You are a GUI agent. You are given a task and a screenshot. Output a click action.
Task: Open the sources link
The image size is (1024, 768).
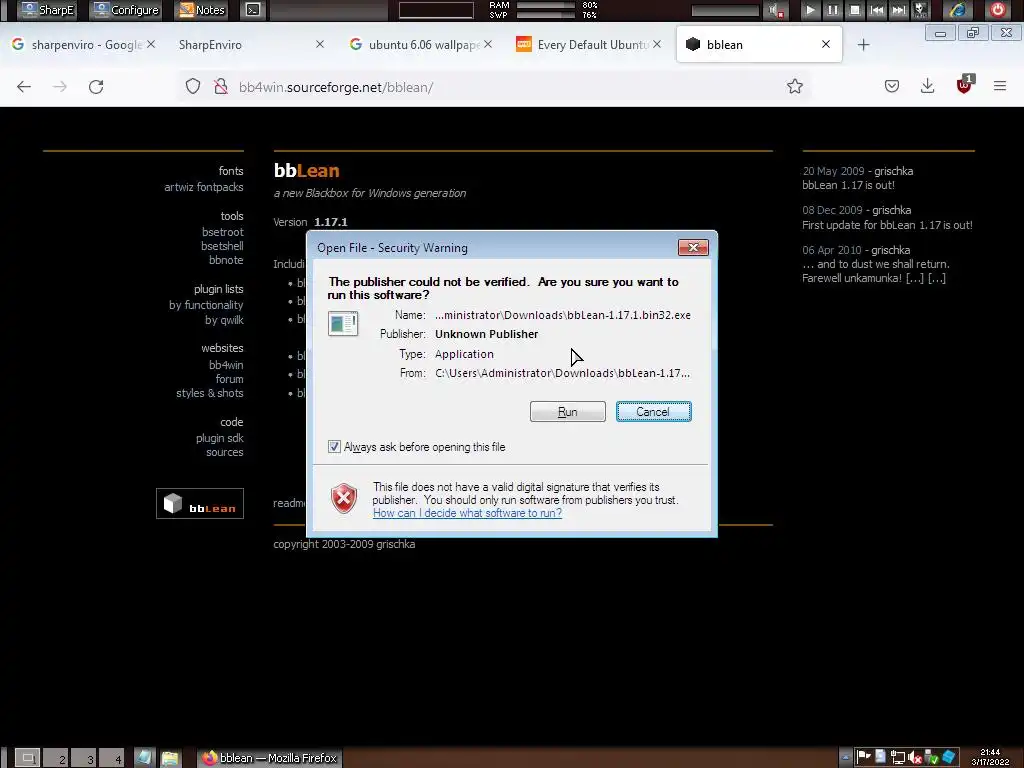[225, 452]
